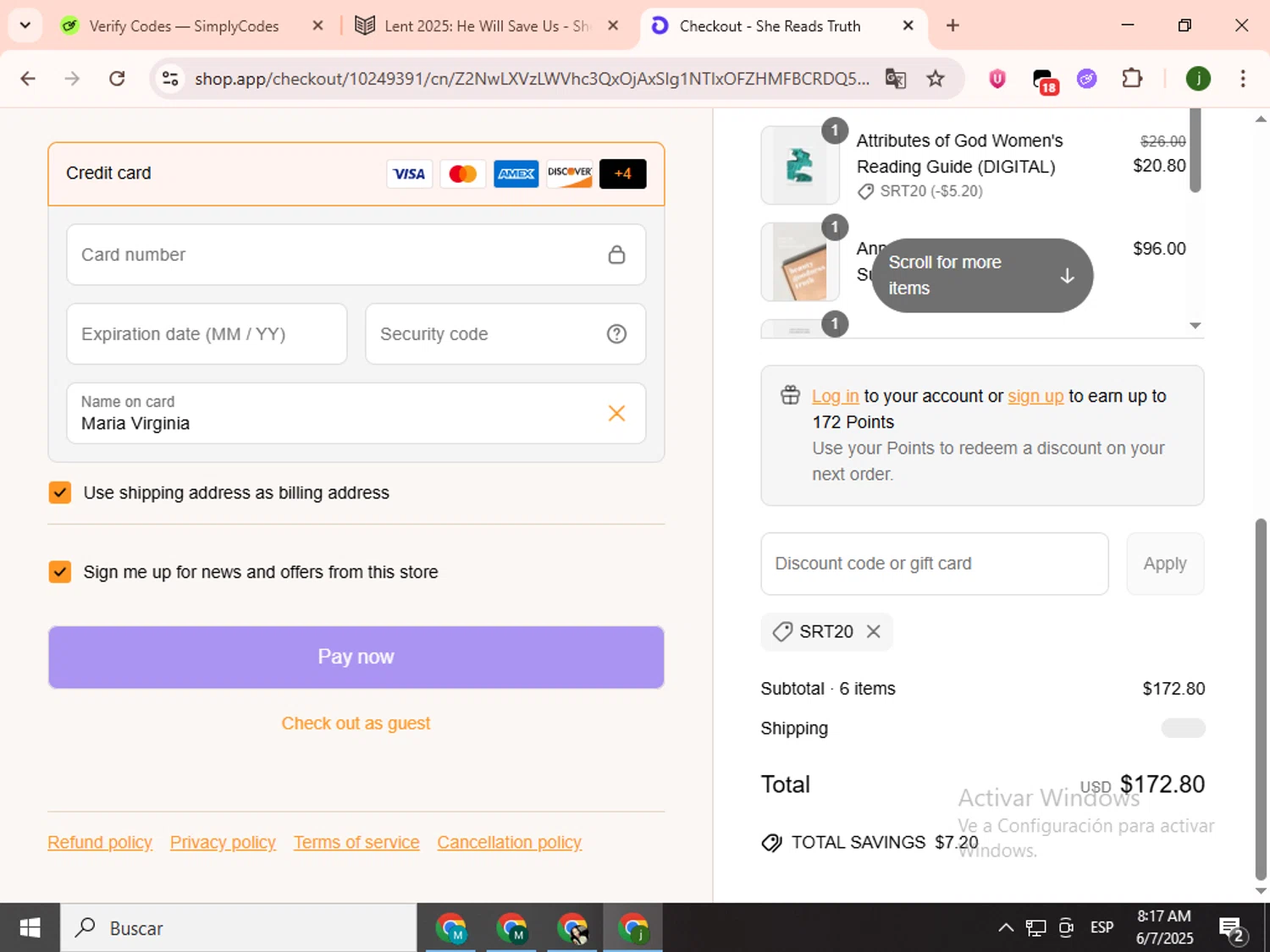Click the lock icon in Card number field
This screenshot has height=952, width=1270.
click(x=617, y=255)
